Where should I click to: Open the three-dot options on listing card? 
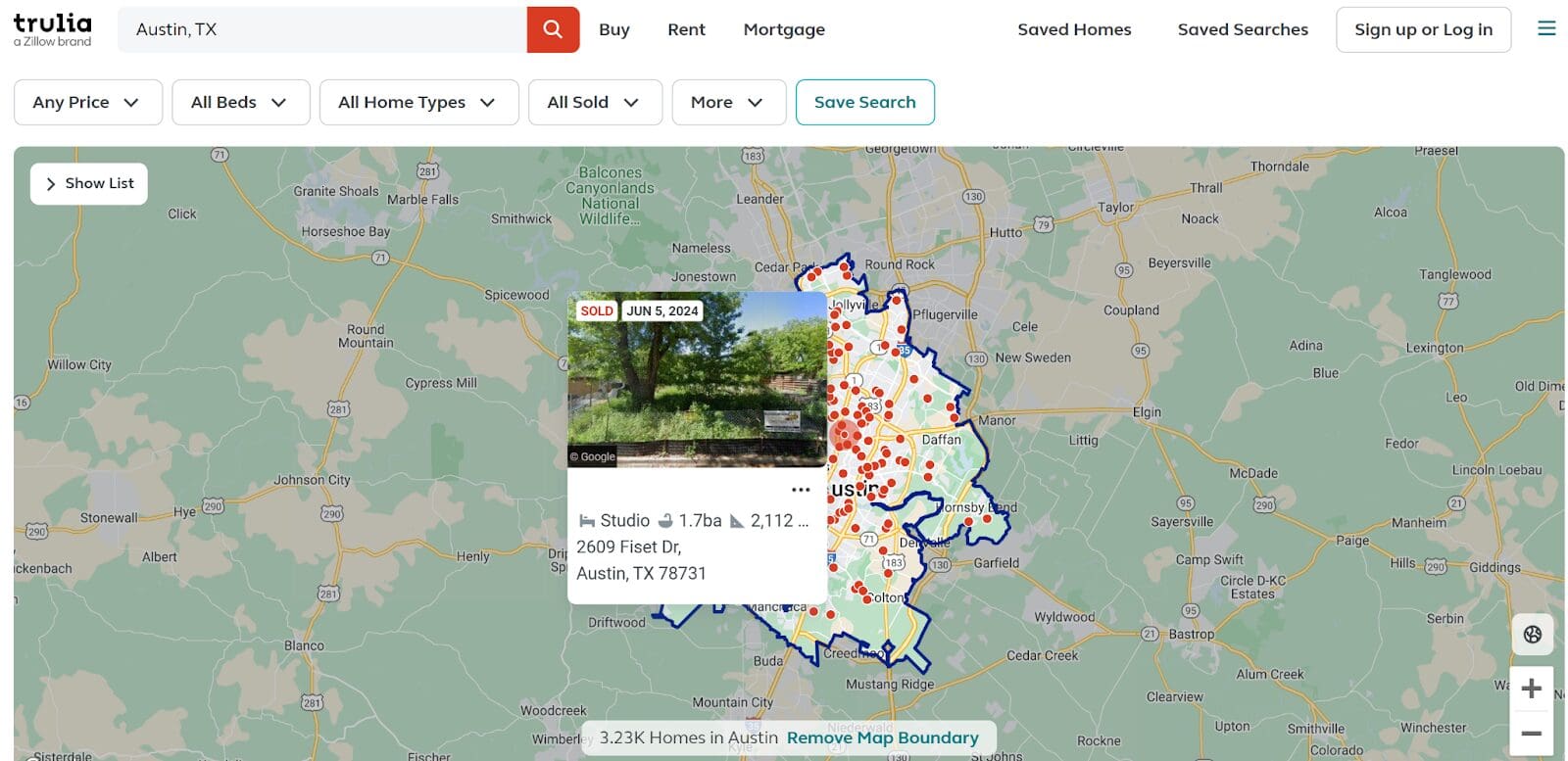coord(801,490)
